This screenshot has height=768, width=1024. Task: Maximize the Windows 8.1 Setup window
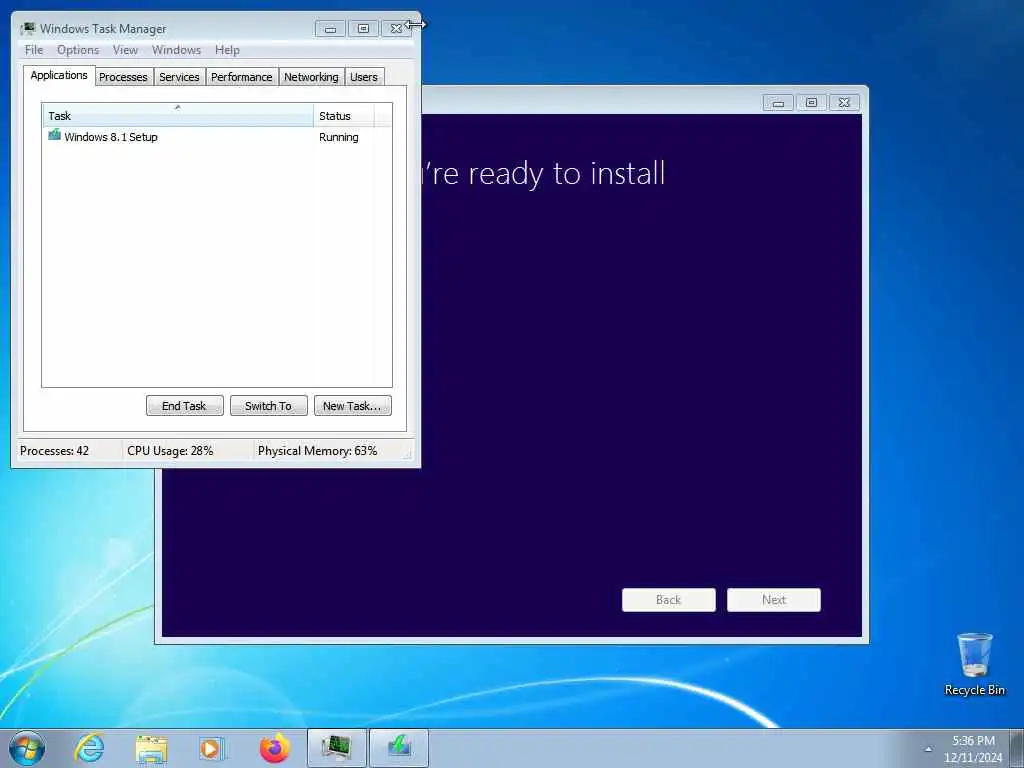811,103
